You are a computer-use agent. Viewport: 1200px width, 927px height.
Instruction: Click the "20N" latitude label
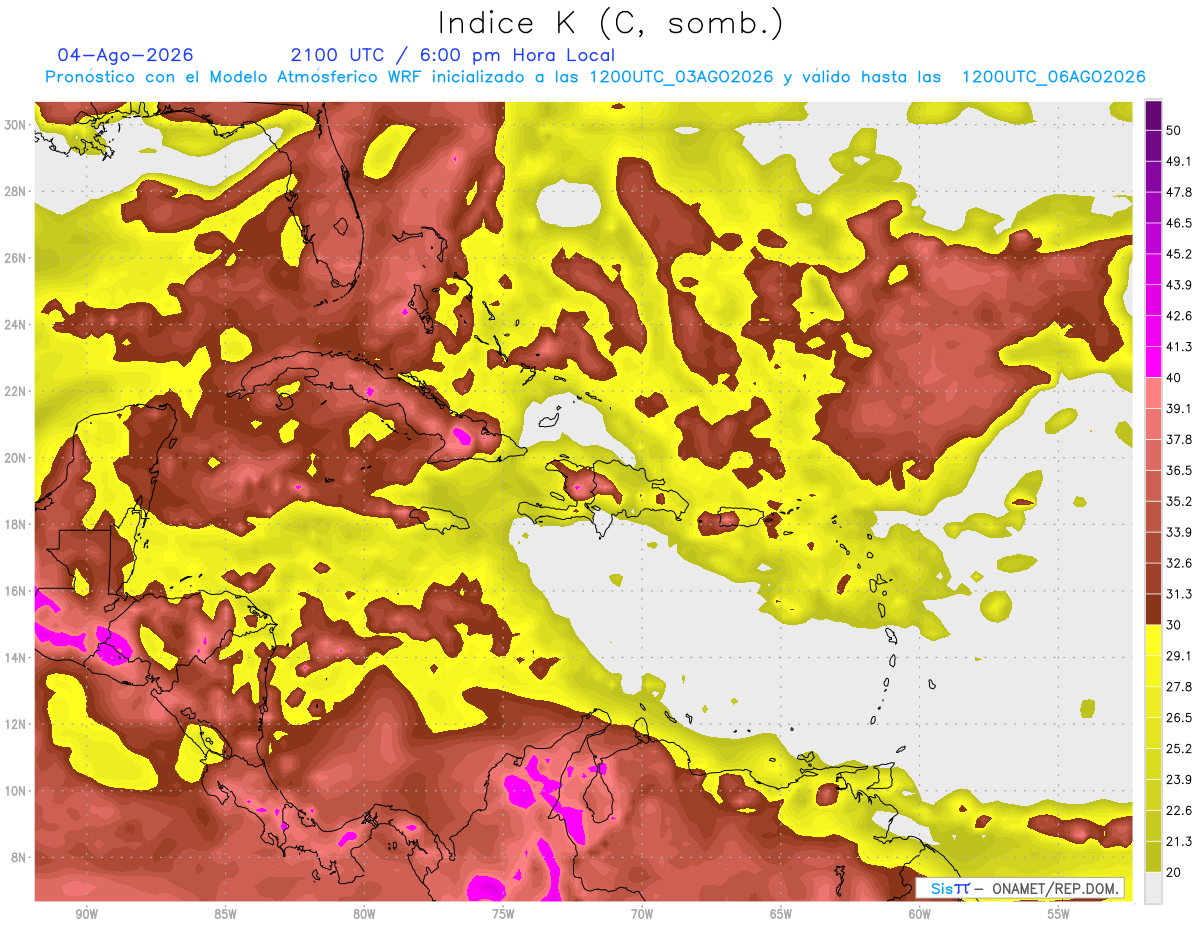coord(15,458)
